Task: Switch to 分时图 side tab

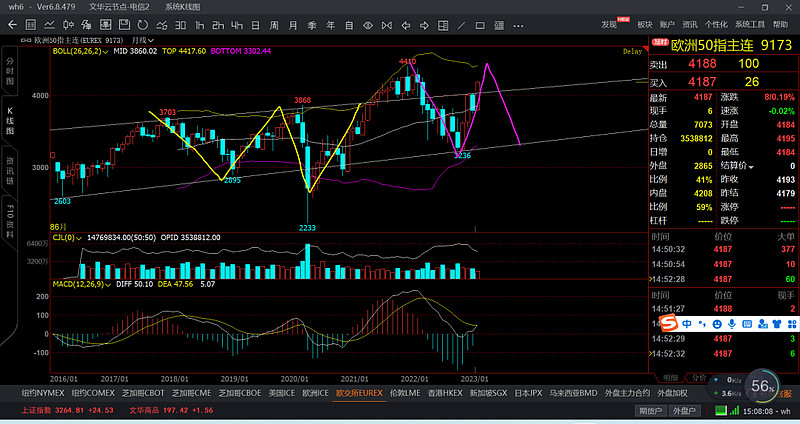Action: 10,71
